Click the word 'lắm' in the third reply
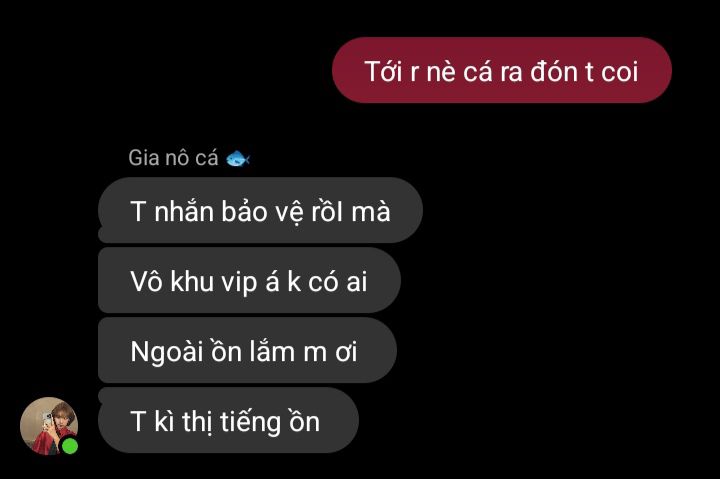Image resolution: width=720 pixels, height=479 pixels. tap(273, 351)
